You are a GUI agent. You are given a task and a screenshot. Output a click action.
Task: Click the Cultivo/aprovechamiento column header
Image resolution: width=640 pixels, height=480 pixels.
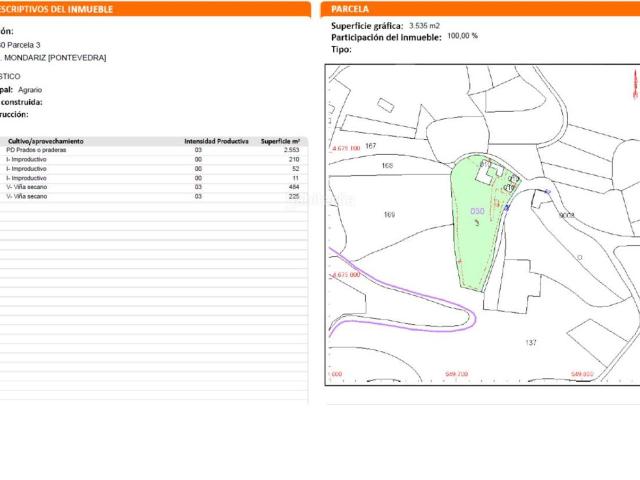(46, 142)
